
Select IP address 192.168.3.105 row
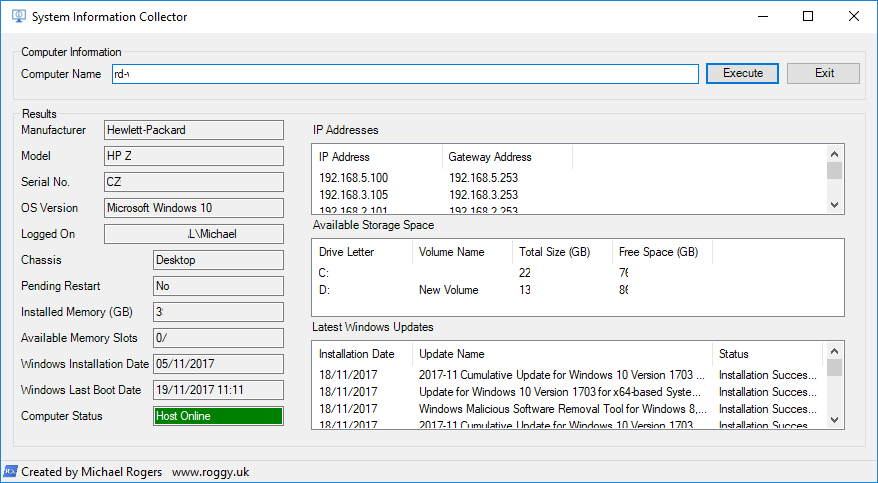569,195
